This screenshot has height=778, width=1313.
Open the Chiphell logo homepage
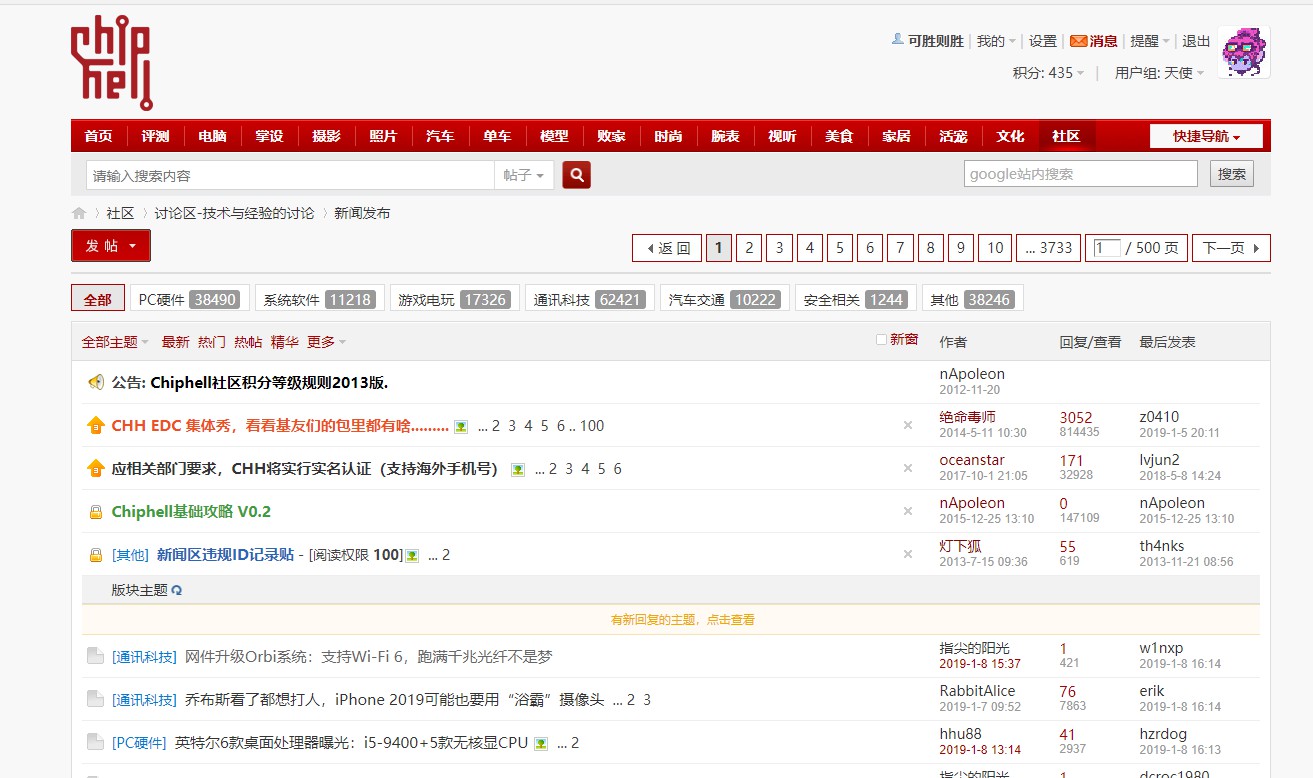click(x=111, y=63)
